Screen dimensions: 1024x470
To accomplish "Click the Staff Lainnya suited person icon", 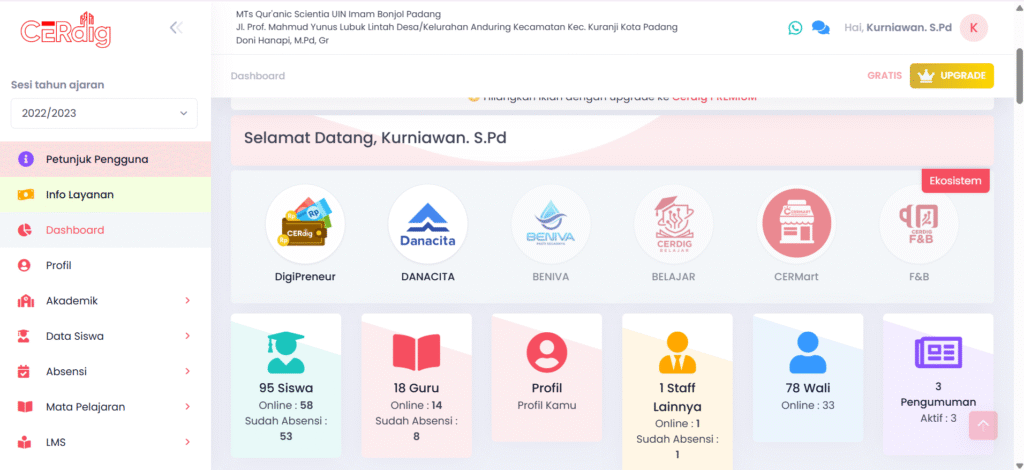I will point(677,352).
